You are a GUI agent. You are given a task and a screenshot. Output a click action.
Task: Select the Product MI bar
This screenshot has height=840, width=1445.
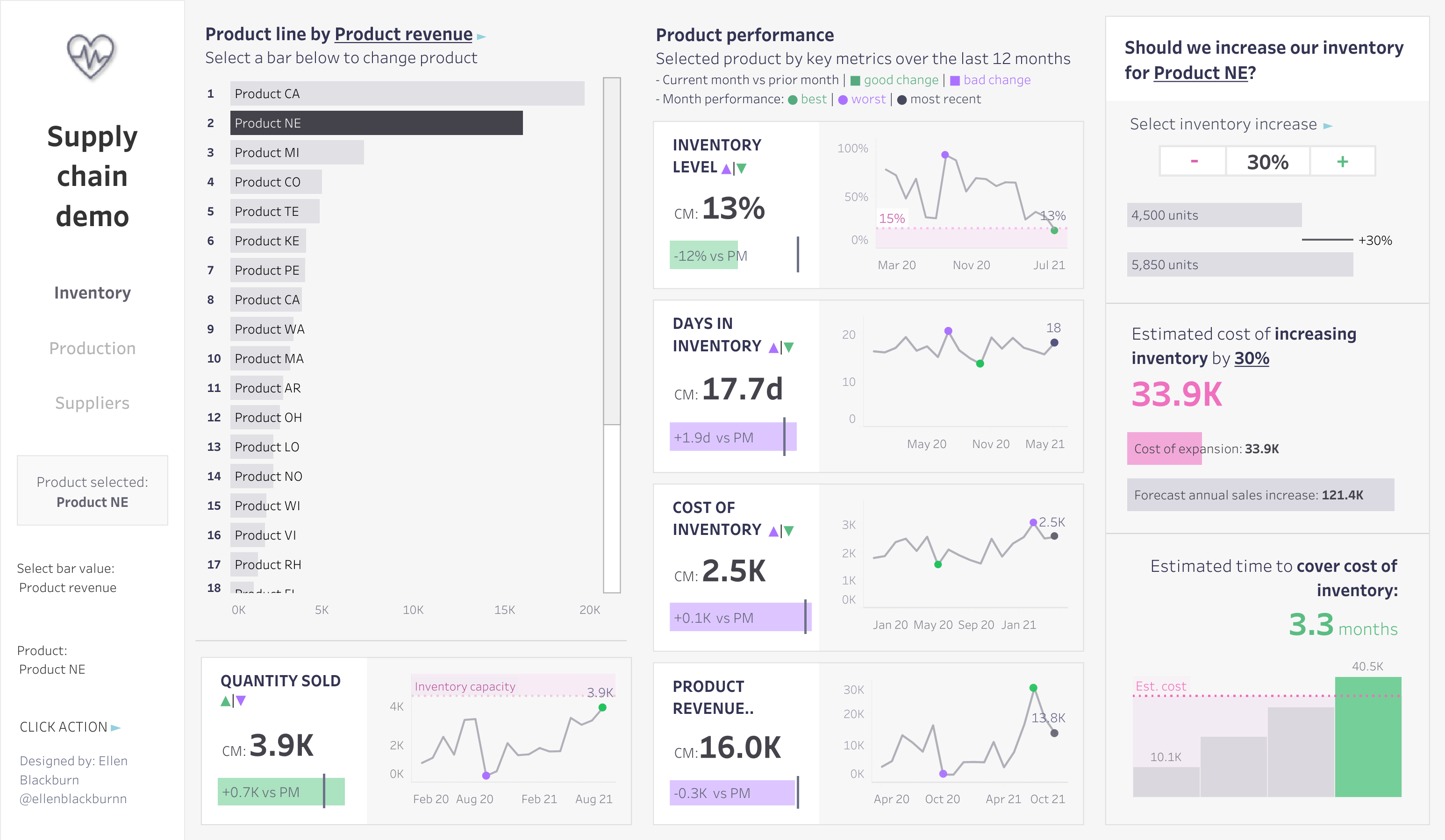click(x=297, y=152)
